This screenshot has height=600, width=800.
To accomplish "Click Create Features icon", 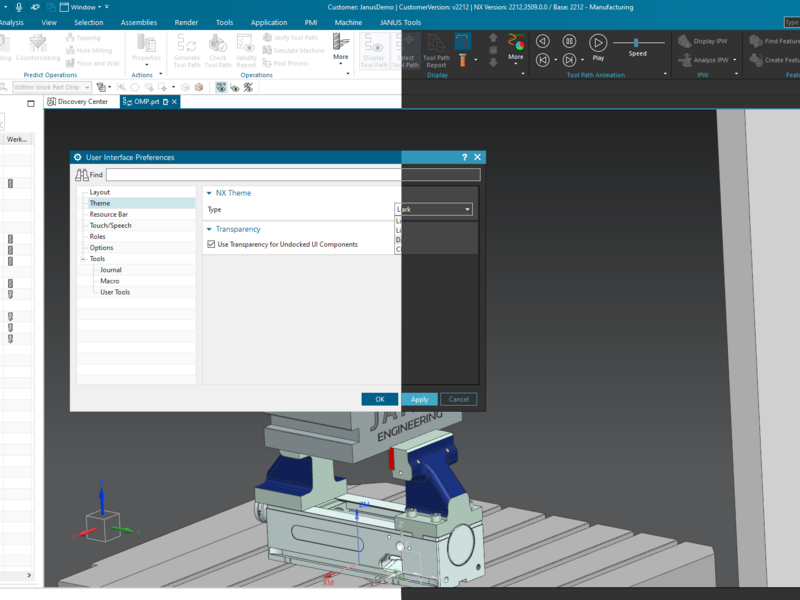I will 756,60.
